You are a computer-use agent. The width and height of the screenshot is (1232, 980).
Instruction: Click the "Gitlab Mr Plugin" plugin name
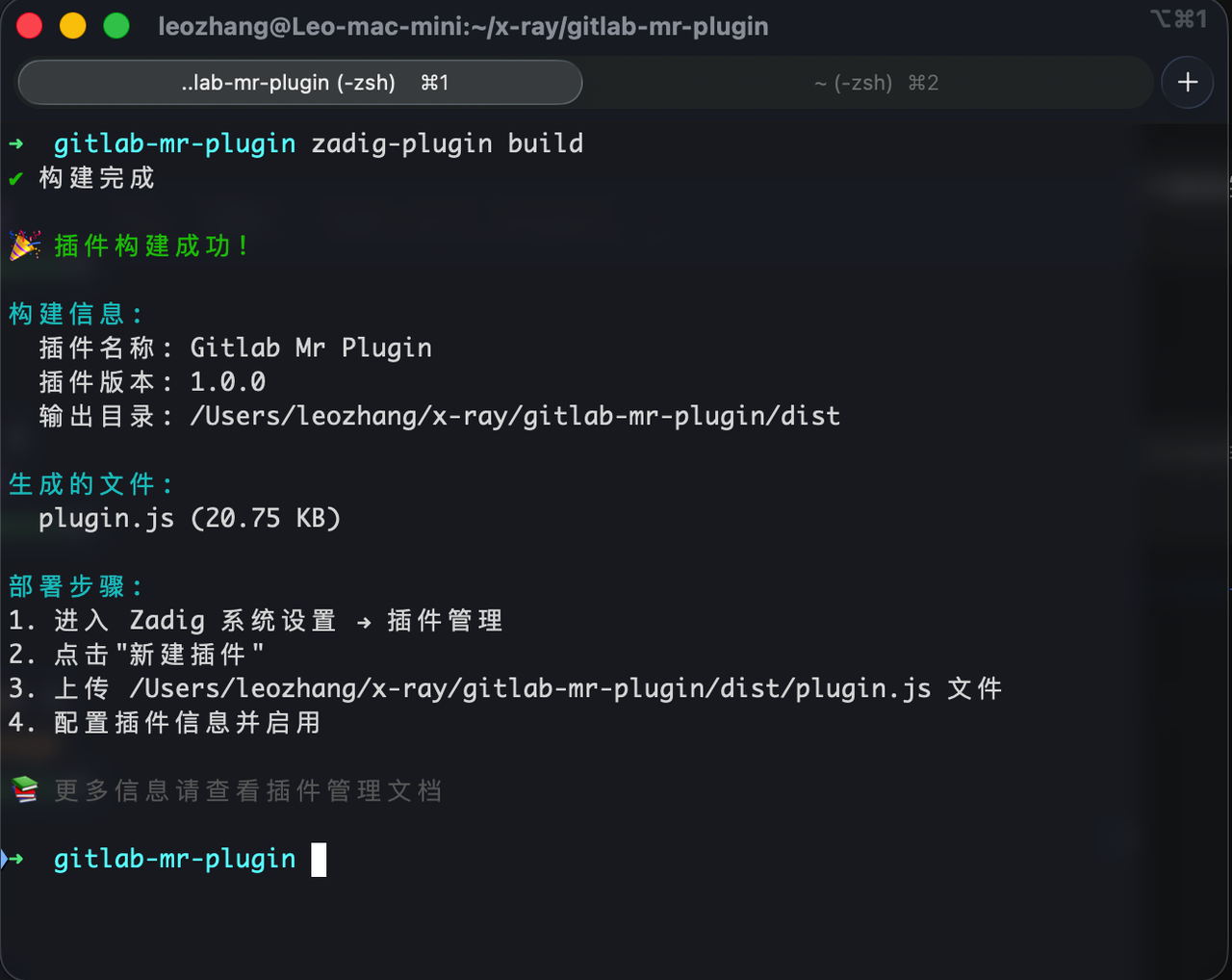tap(311, 348)
